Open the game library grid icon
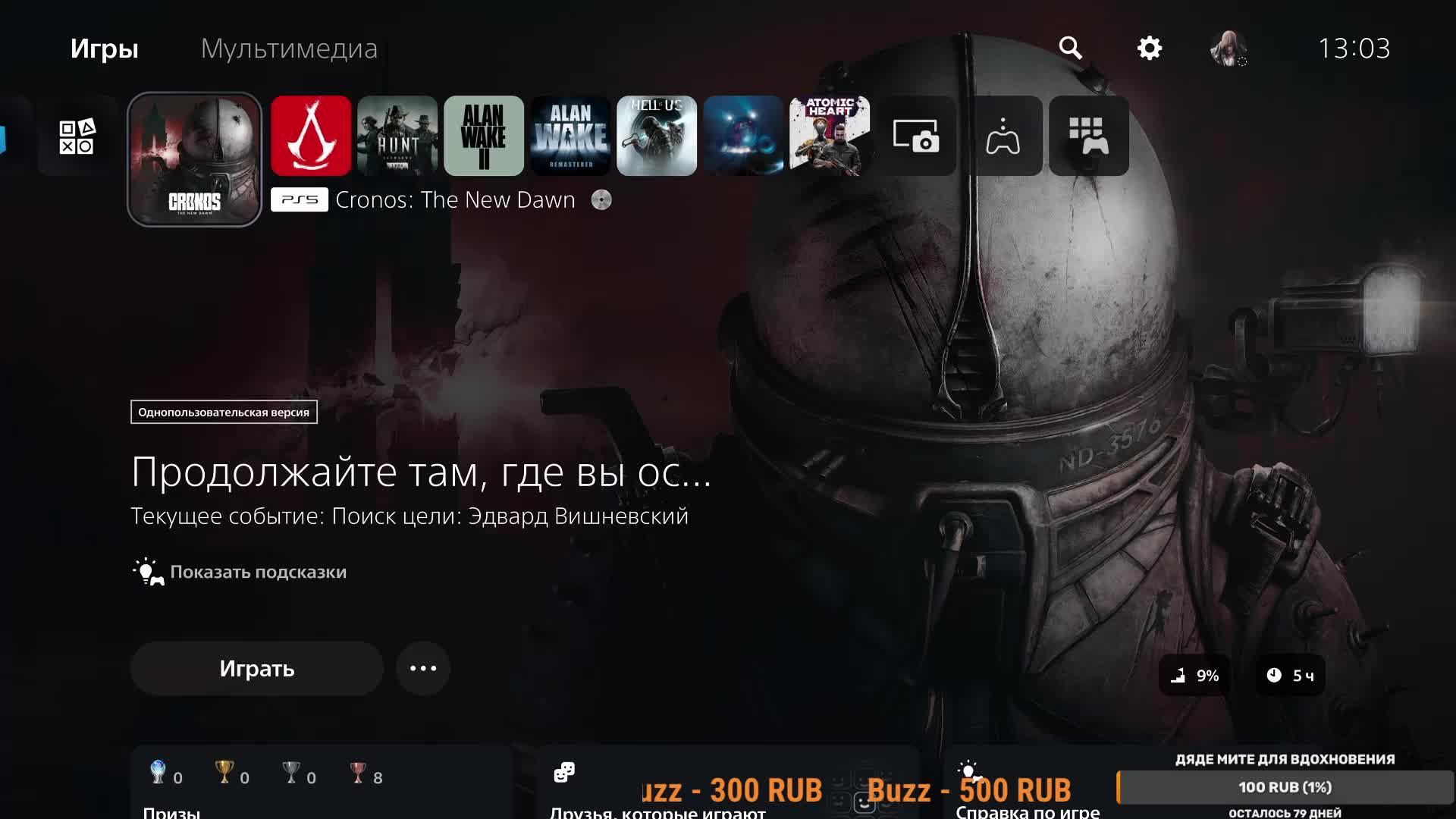The width and height of the screenshot is (1456, 819). point(1089,136)
